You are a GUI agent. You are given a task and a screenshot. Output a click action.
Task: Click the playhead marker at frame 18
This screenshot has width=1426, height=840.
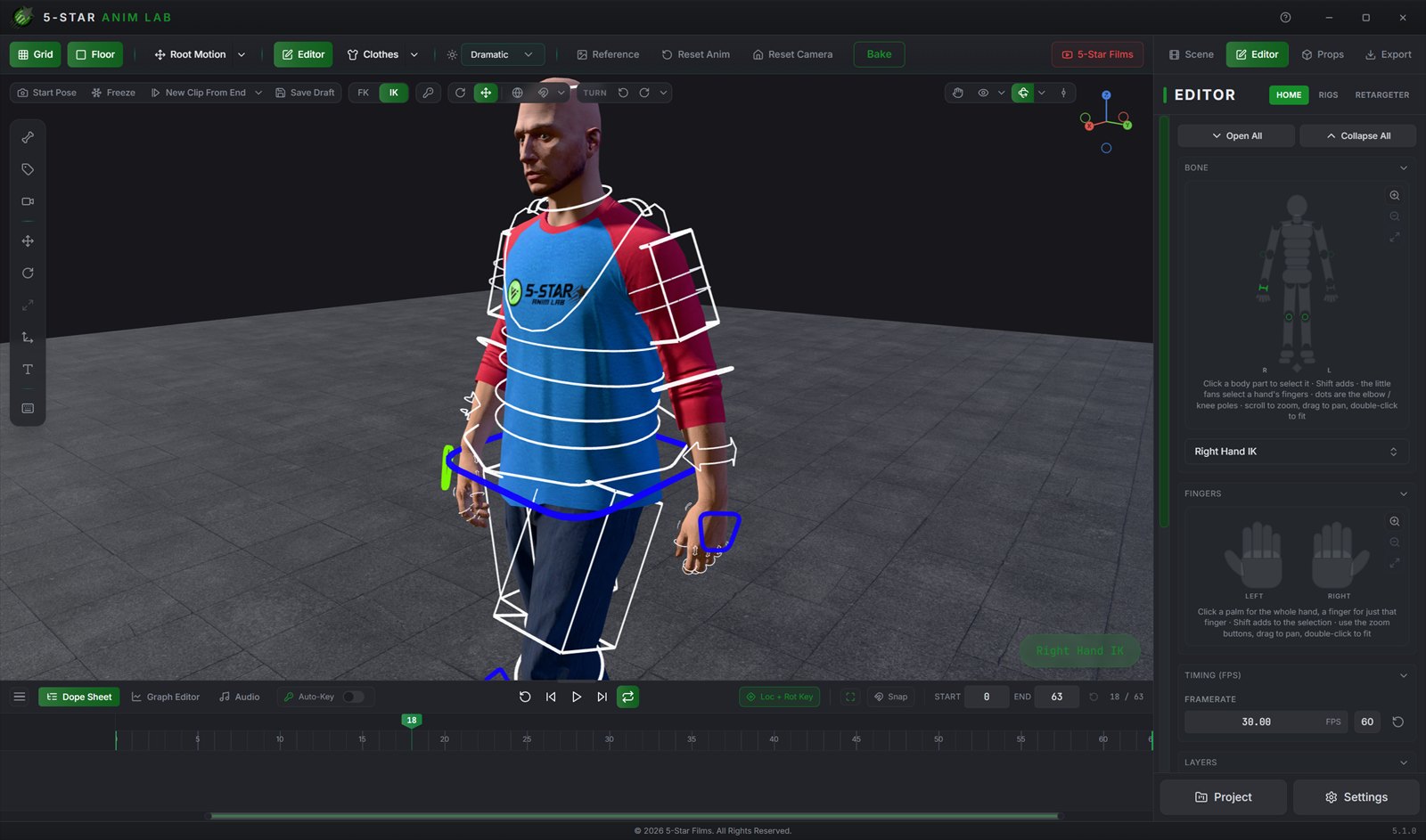[411, 721]
